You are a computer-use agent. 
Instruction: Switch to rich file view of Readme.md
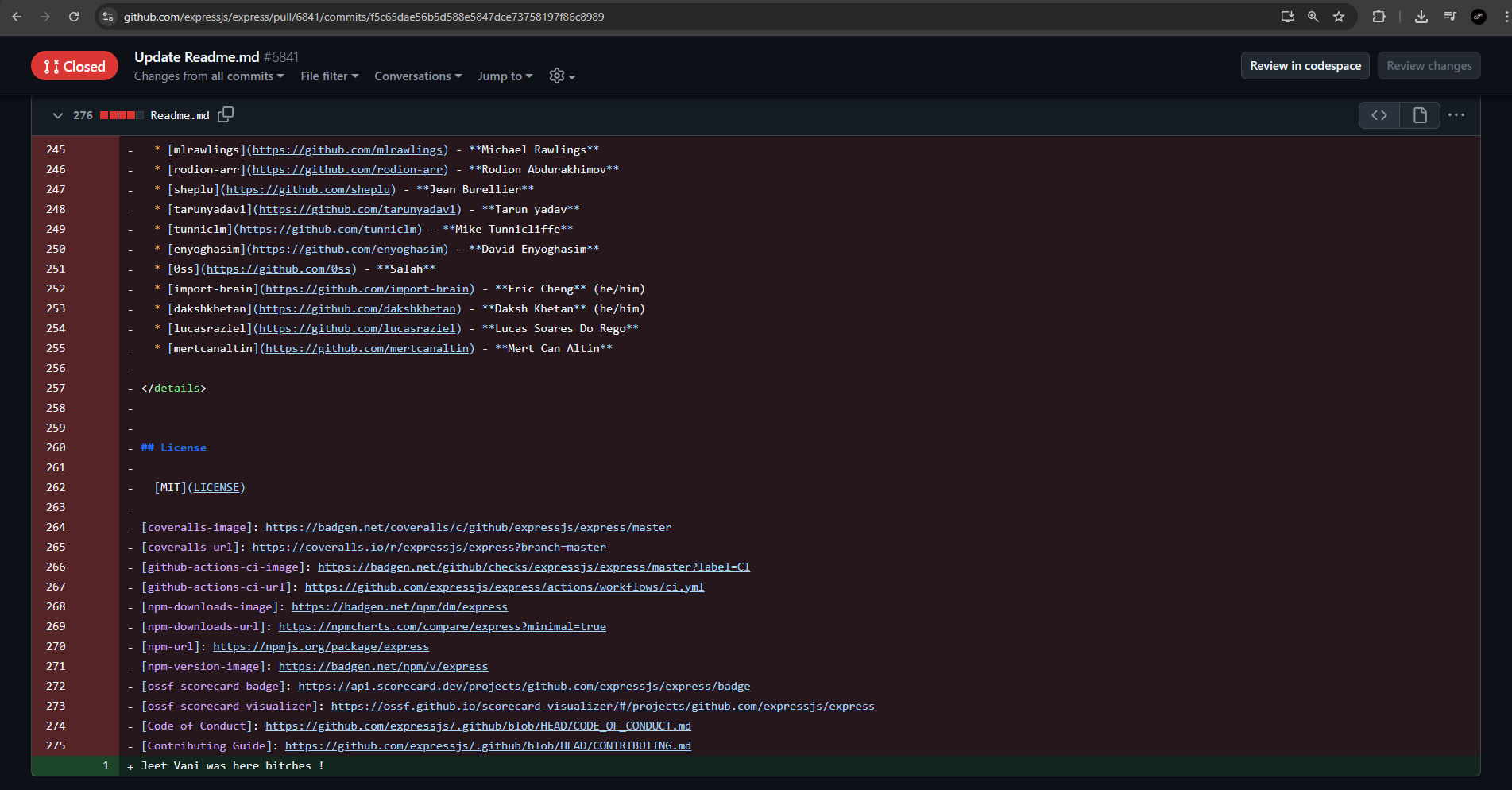pyautogui.click(x=1420, y=115)
